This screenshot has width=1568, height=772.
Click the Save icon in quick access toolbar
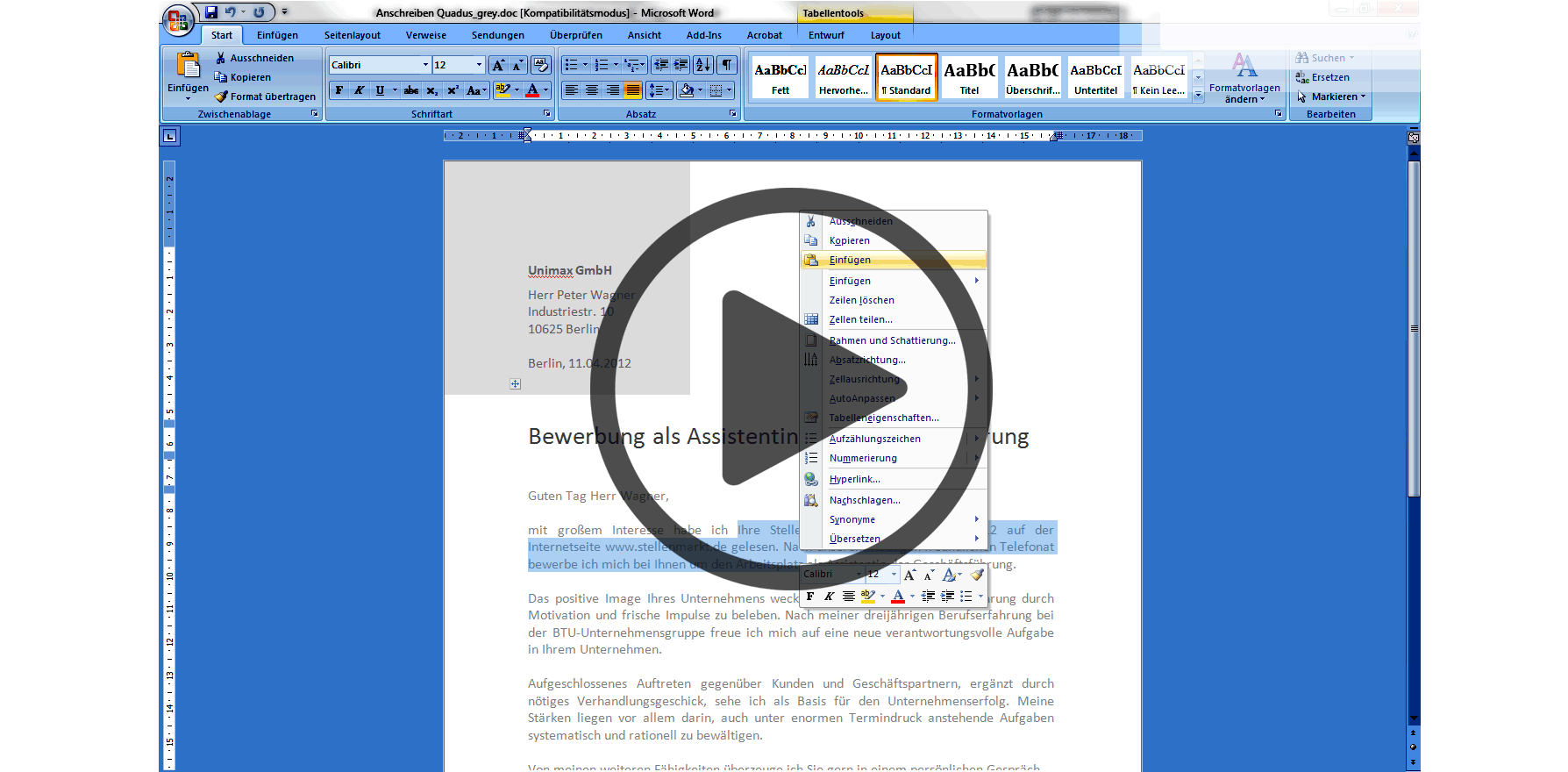pyautogui.click(x=211, y=12)
